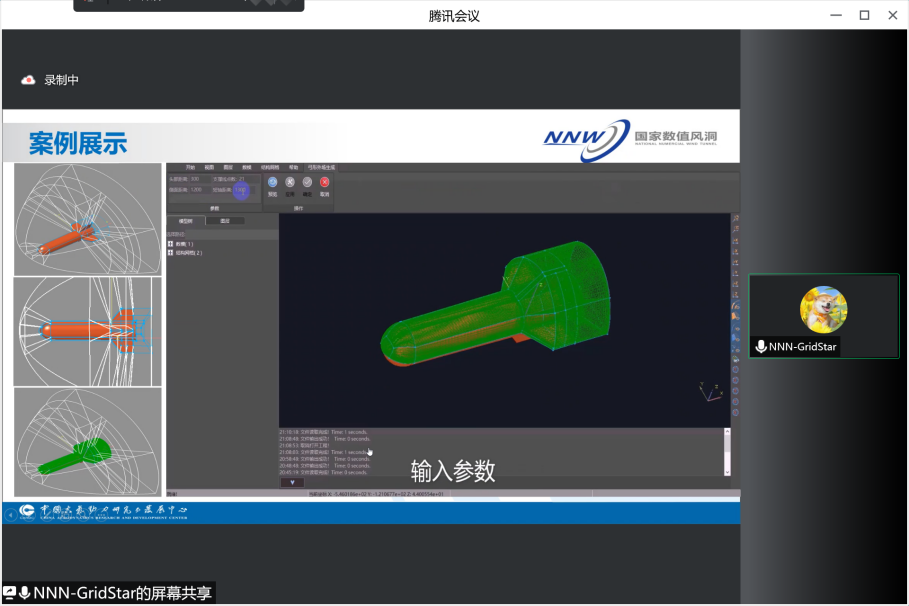This screenshot has width=909, height=606.
Task: Click the blue 预览 (Preview) icon
Action: [x=273, y=182]
